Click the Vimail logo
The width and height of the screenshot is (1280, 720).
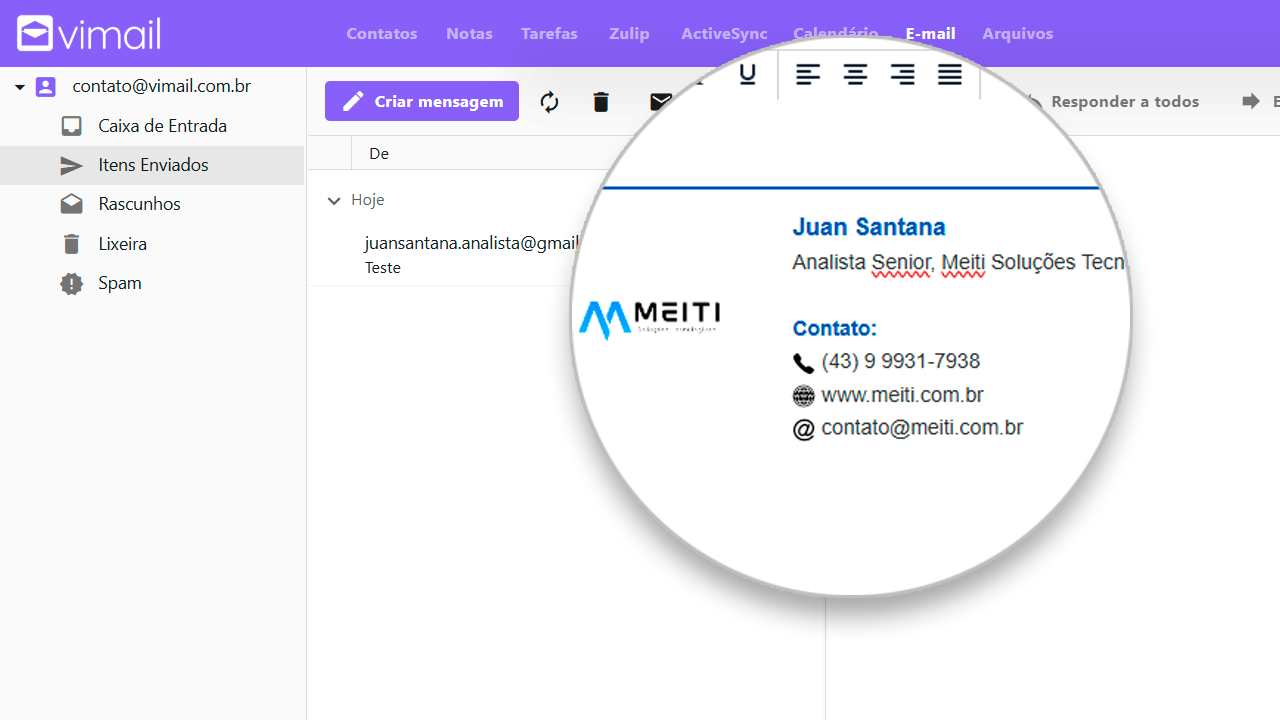(89, 34)
